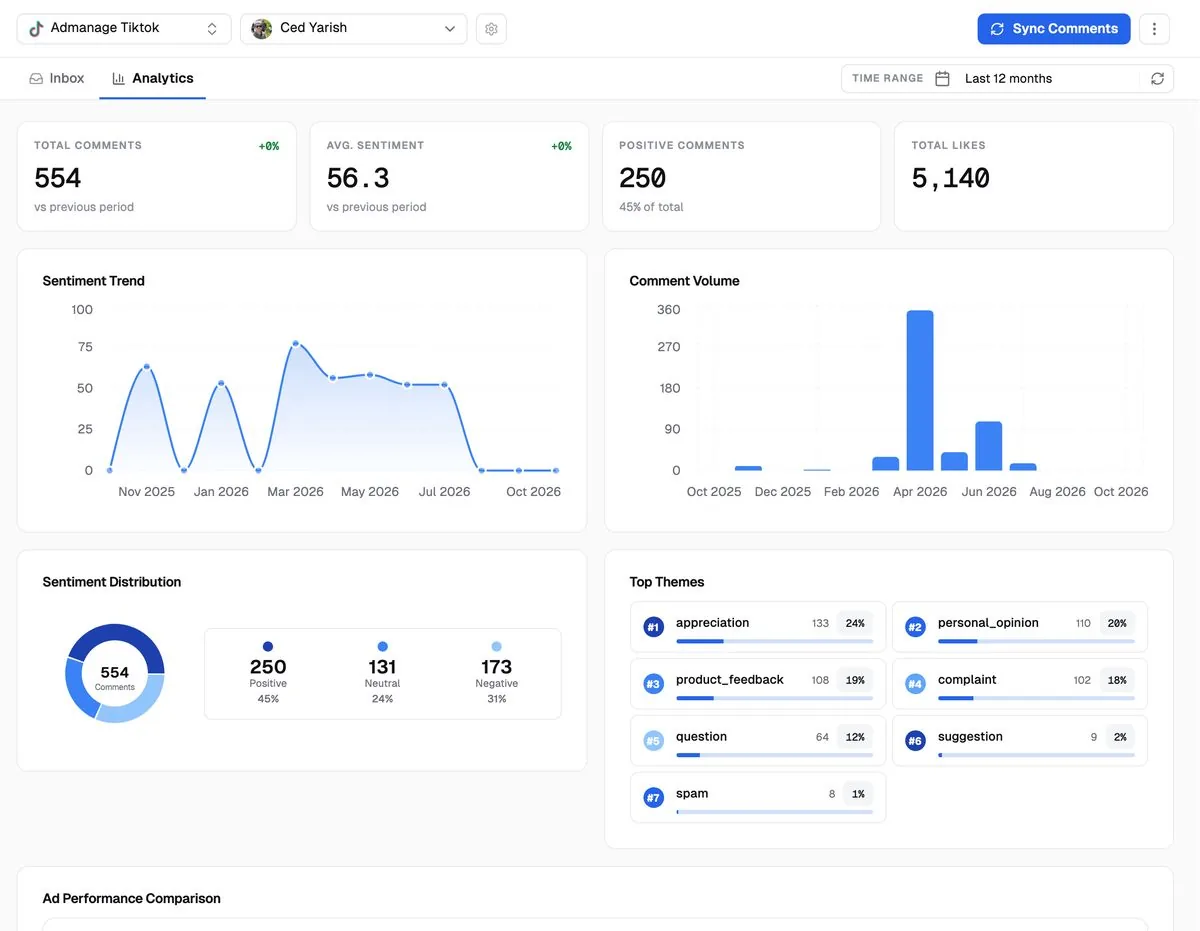
Task: Click the #7 rank badge for spam
Action: [x=654, y=798]
